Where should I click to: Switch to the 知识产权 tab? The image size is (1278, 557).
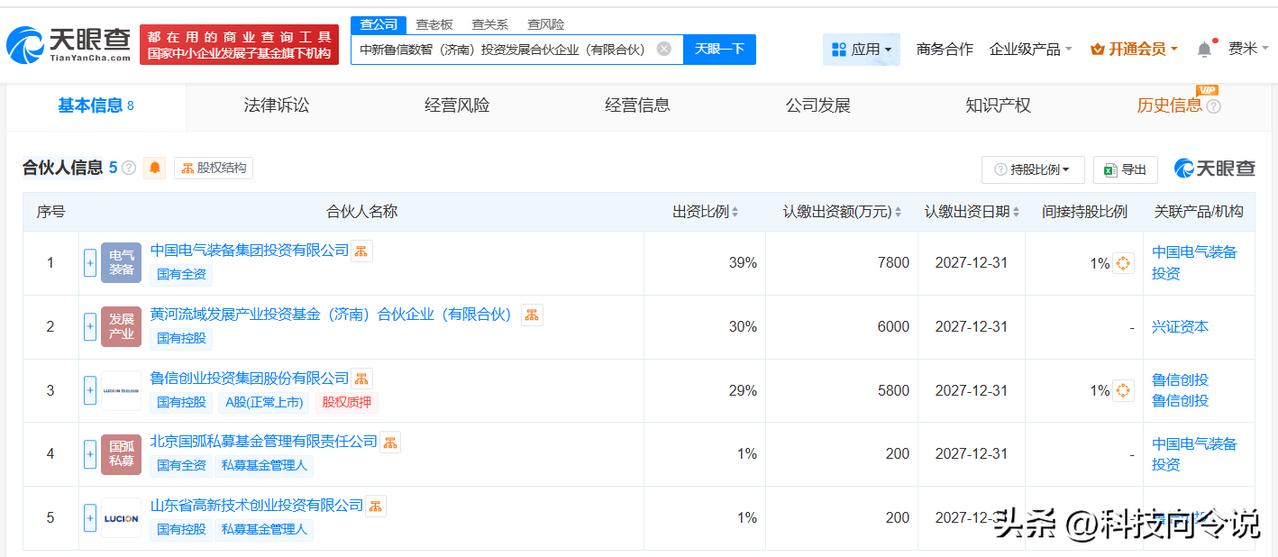point(998,105)
